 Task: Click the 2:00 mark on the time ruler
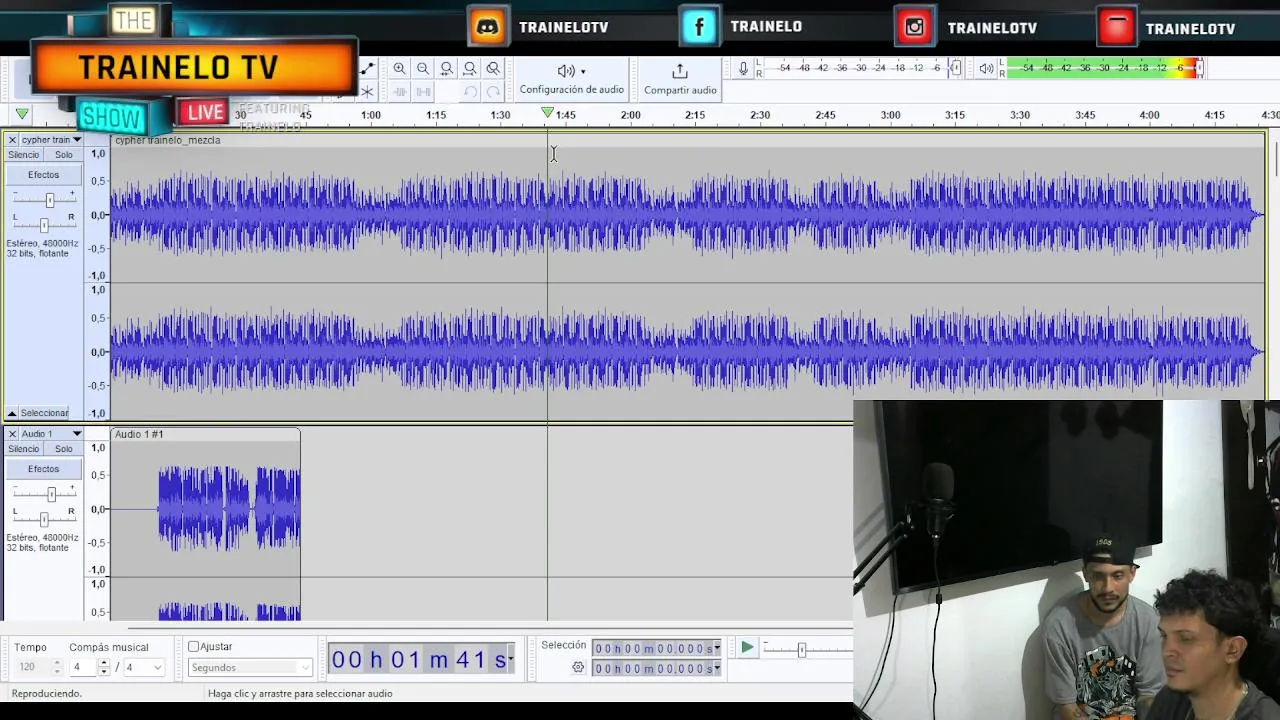pyautogui.click(x=630, y=115)
